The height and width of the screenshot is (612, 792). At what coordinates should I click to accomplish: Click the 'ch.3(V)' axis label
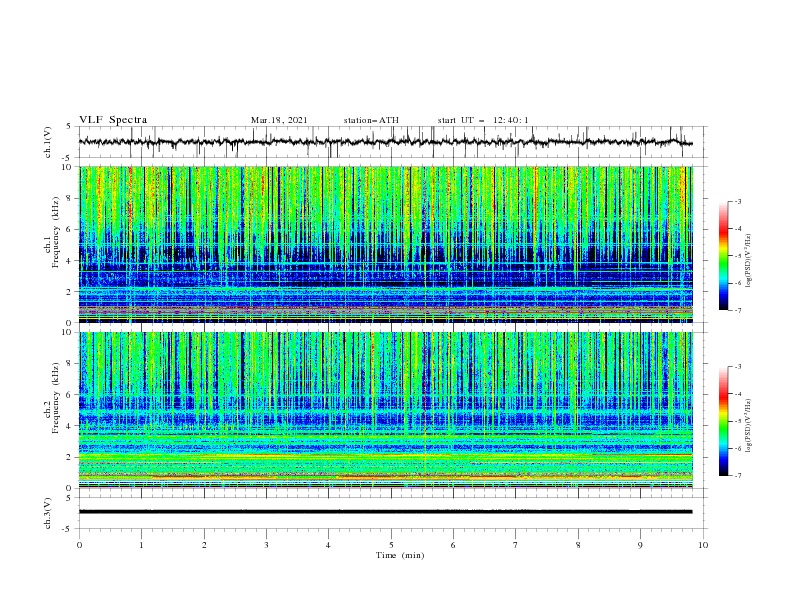click(48, 513)
